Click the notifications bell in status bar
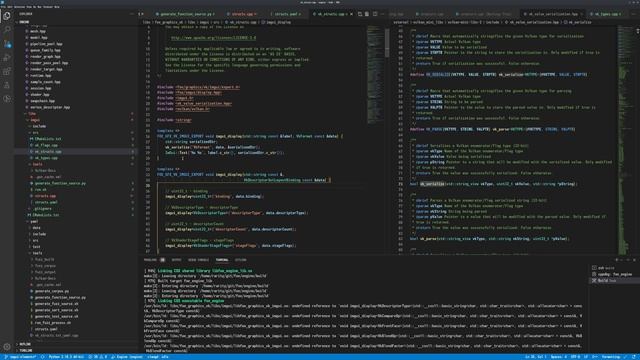 coord(634,357)
